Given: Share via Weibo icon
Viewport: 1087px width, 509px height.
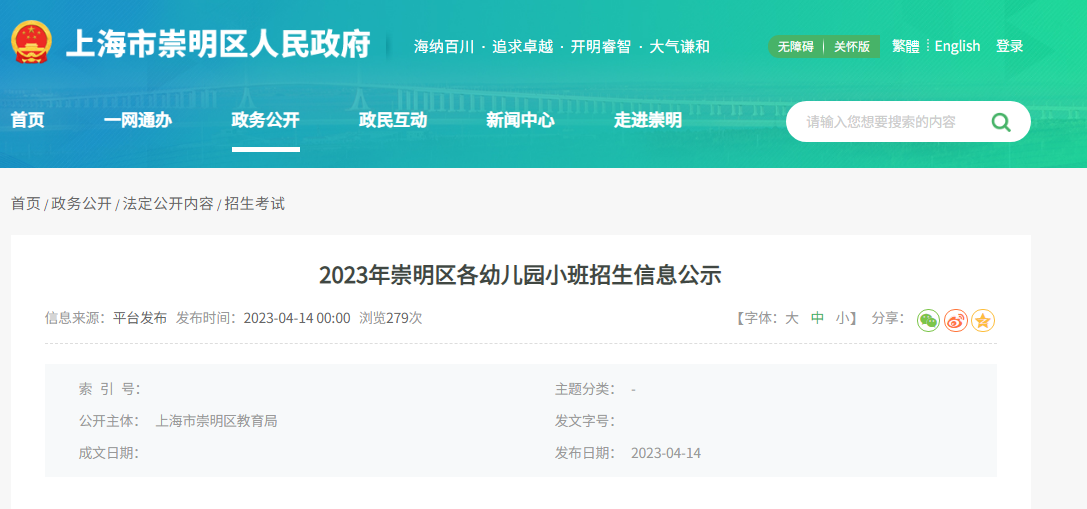Looking at the screenshot, I should [x=956, y=320].
